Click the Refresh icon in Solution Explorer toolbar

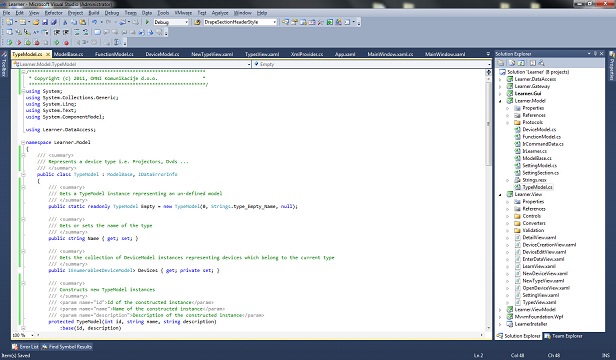click(x=521, y=63)
